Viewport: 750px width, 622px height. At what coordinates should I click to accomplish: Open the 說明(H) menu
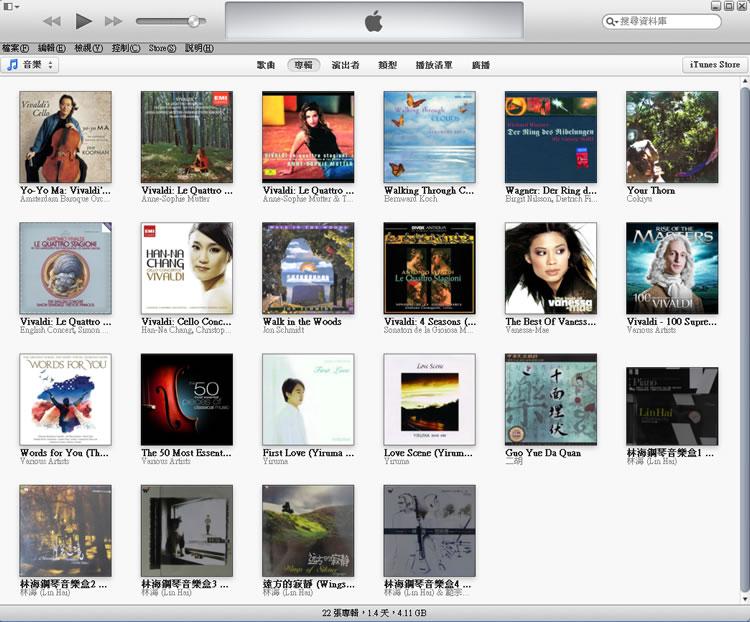click(199, 48)
